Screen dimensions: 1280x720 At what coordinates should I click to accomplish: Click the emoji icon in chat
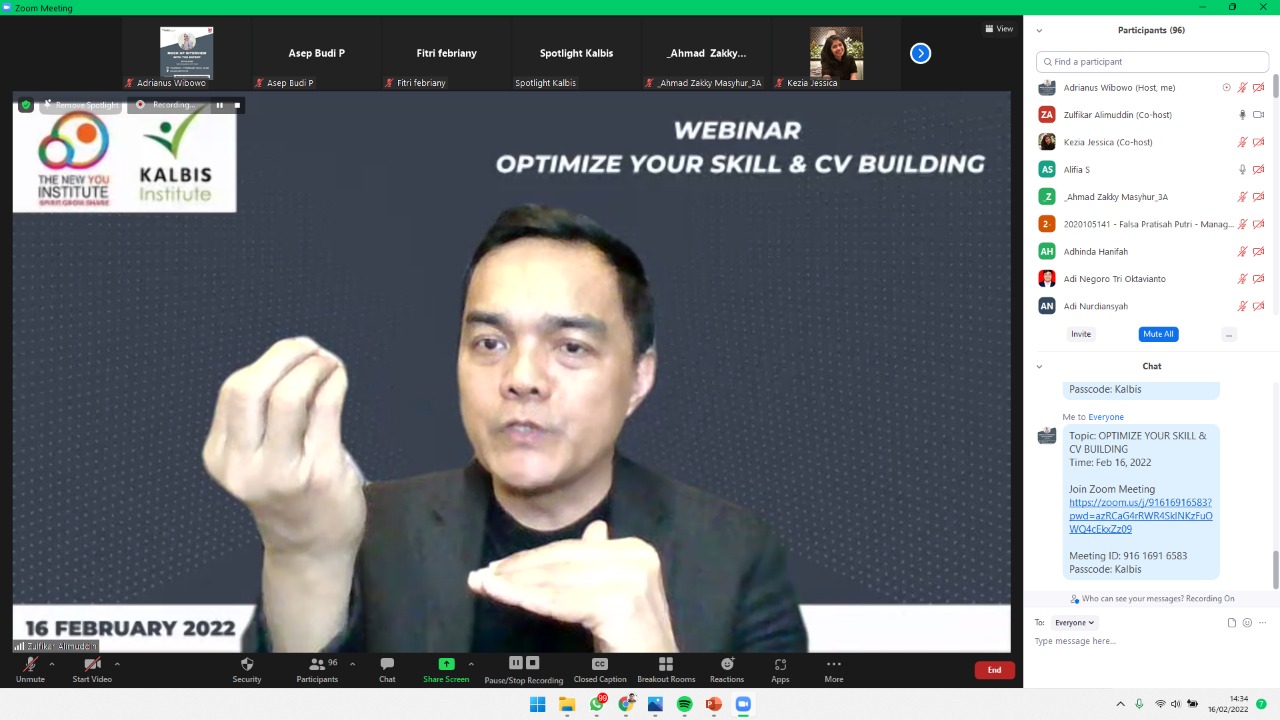pyautogui.click(x=1247, y=623)
